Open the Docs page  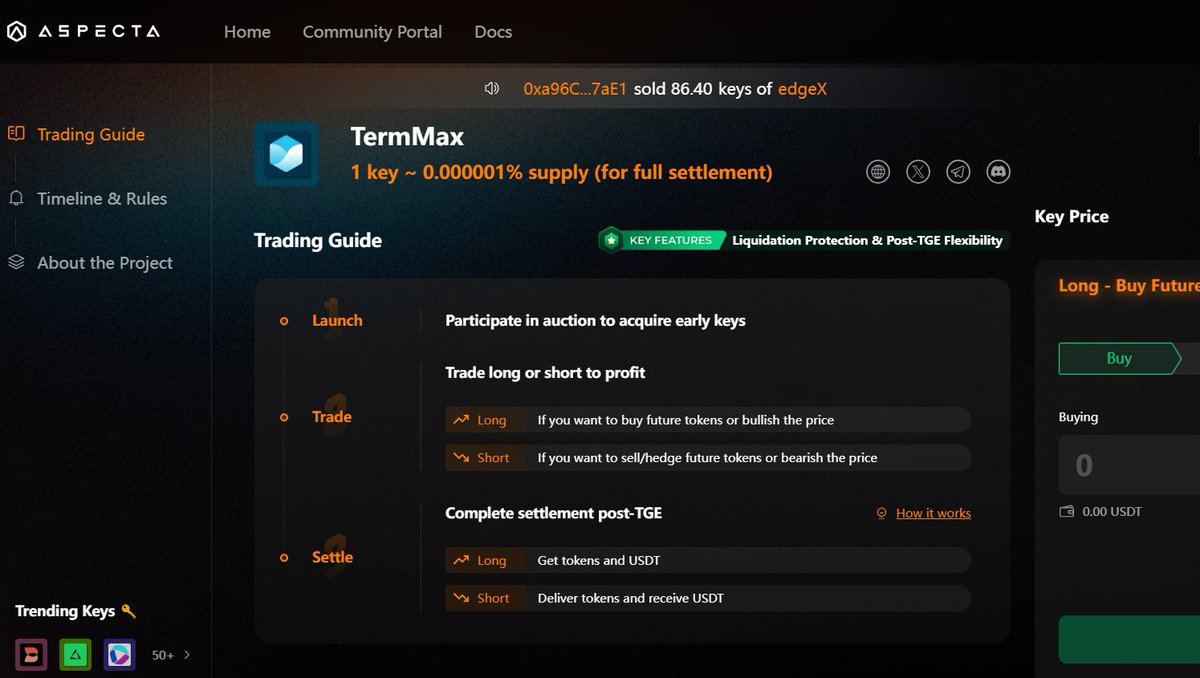click(x=493, y=32)
